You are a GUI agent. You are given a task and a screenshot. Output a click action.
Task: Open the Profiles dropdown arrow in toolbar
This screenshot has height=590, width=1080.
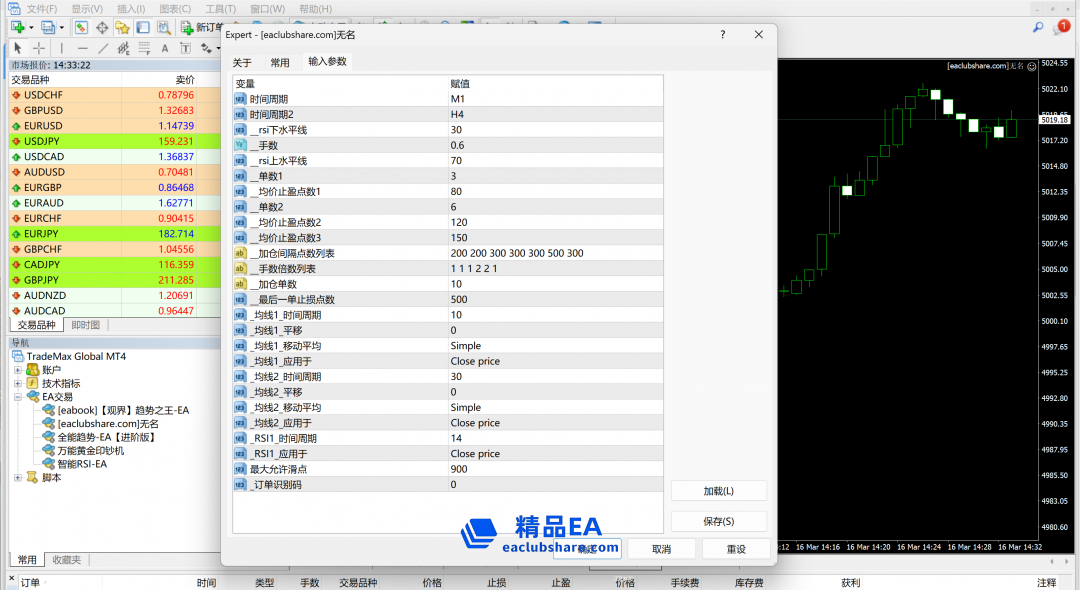pyautogui.click(x=62, y=27)
